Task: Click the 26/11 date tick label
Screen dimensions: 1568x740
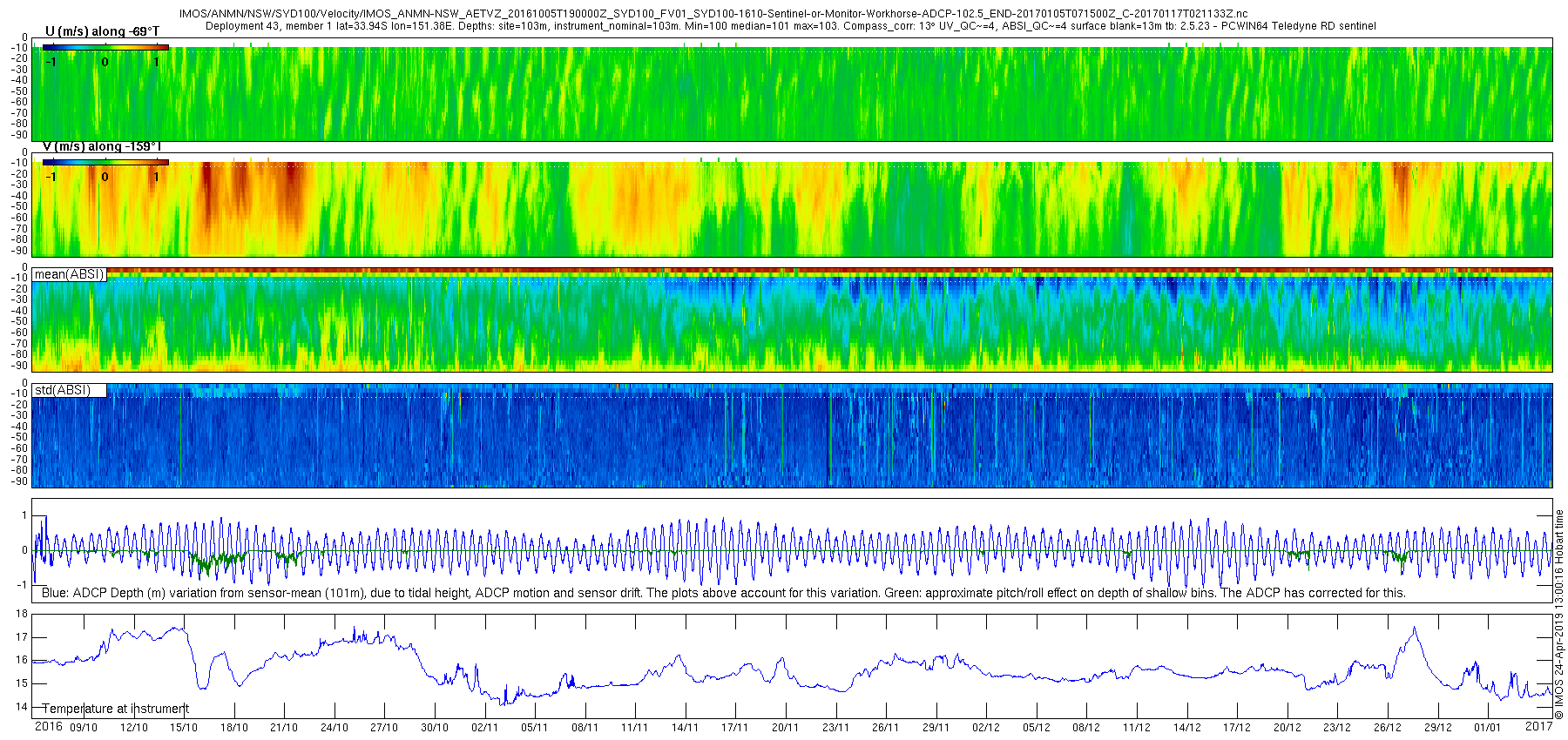Action: point(886,728)
